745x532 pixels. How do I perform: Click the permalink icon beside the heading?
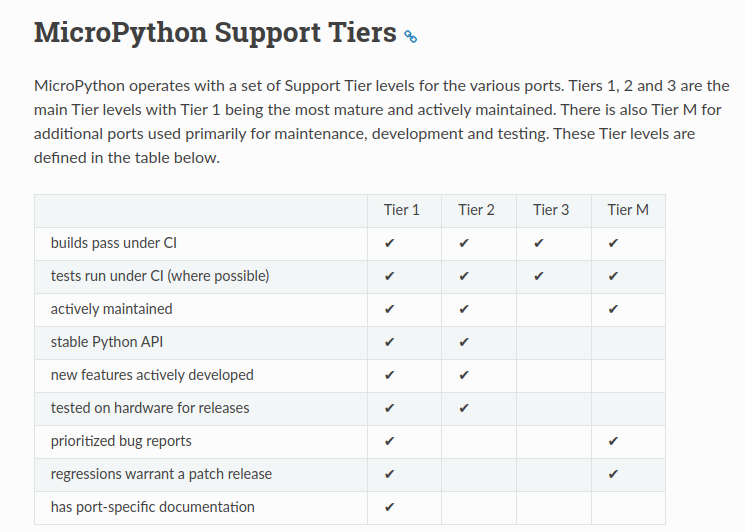pos(410,37)
